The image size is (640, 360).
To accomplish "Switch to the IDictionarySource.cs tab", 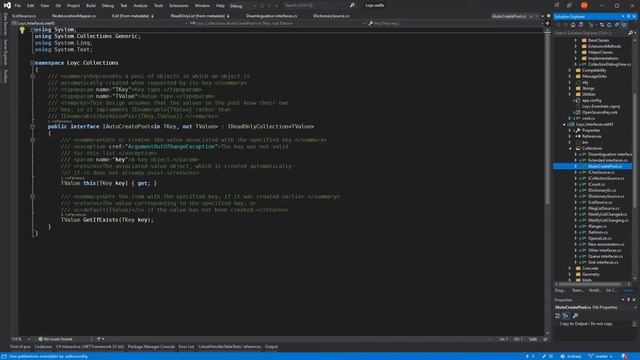I will pyautogui.click(x=331, y=16).
